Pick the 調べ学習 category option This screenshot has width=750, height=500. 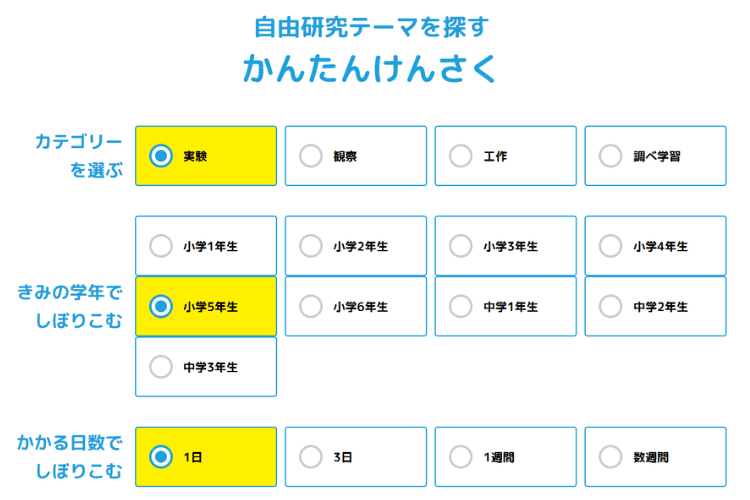610,156
